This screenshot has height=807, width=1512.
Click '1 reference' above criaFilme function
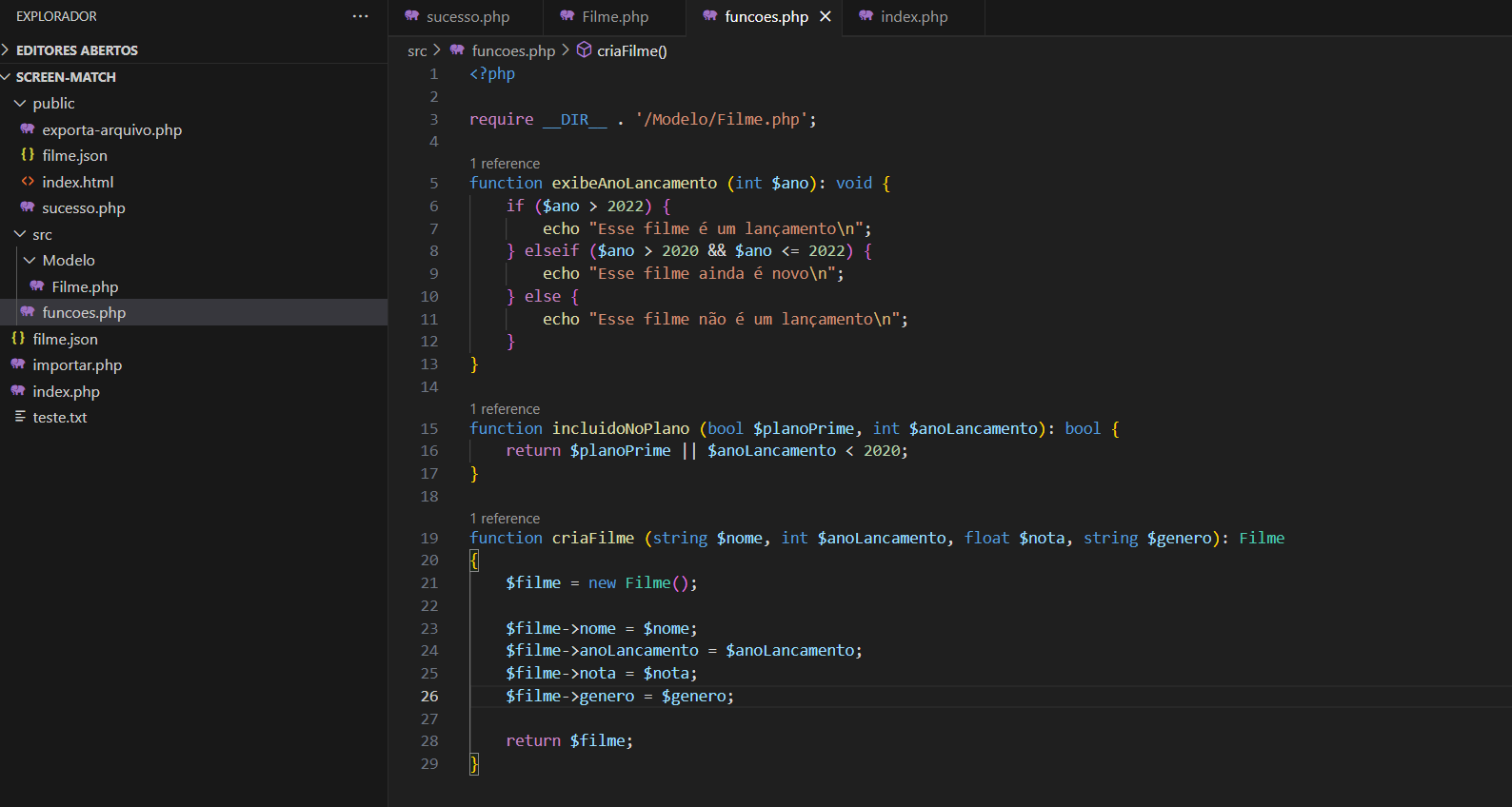coord(505,519)
